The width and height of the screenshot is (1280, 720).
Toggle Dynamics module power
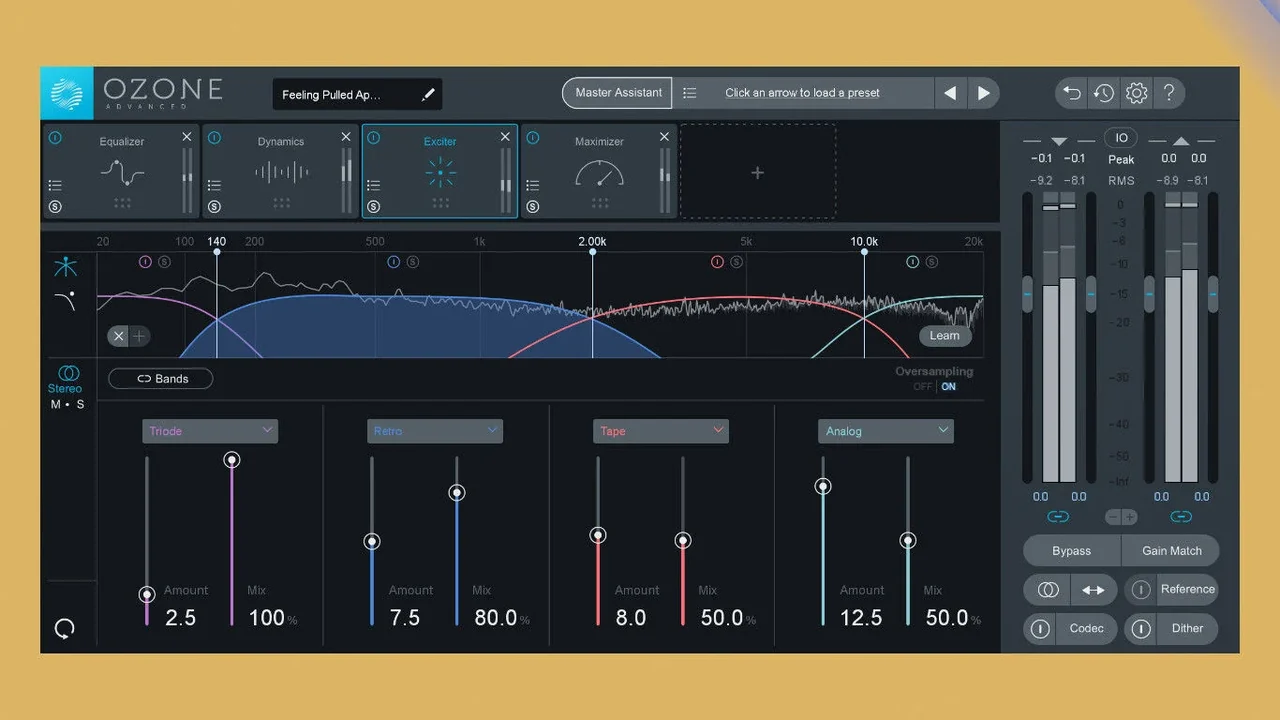tap(214, 139)
